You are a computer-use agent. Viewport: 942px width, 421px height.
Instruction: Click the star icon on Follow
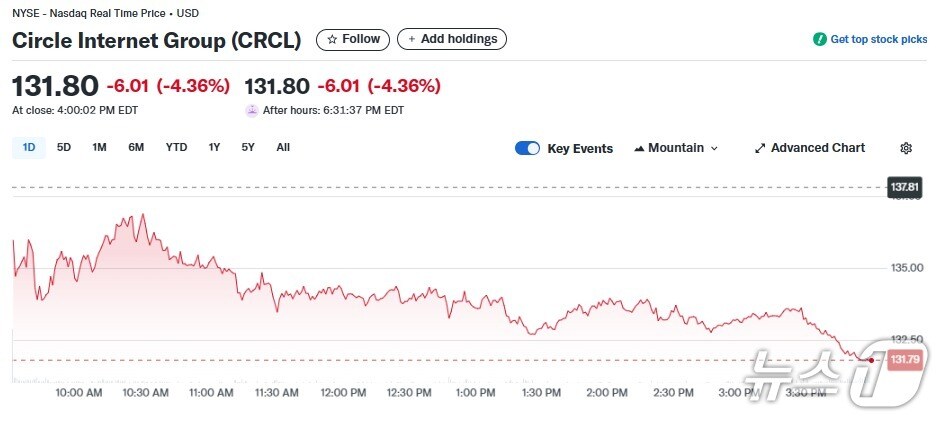pos(333,39)
